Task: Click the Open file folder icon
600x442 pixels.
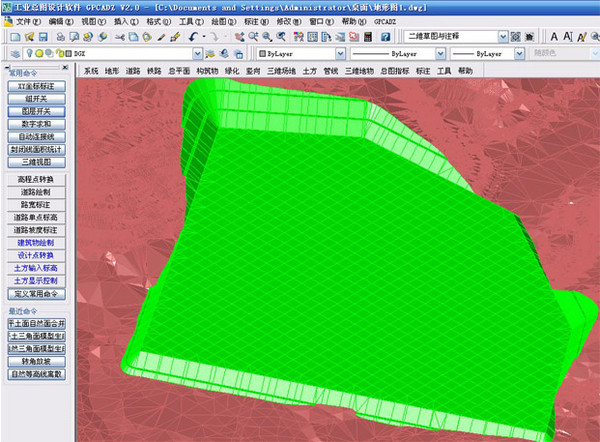Action: point(31,36)
